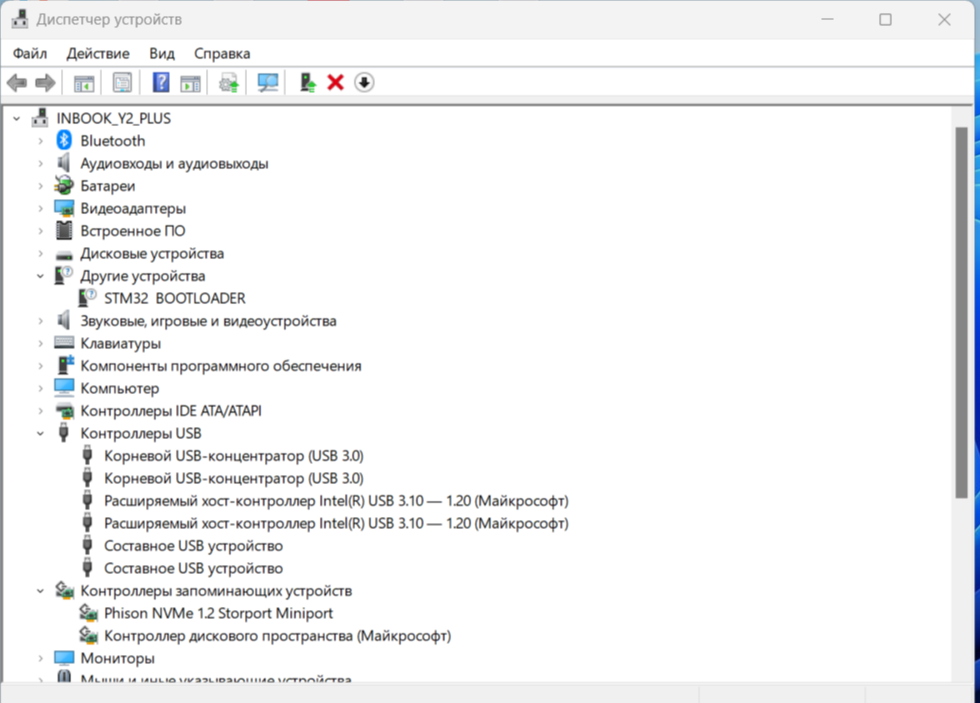Click the Bluetooth category icon
This screenshot has height=703, width=980.
[64, 141]
